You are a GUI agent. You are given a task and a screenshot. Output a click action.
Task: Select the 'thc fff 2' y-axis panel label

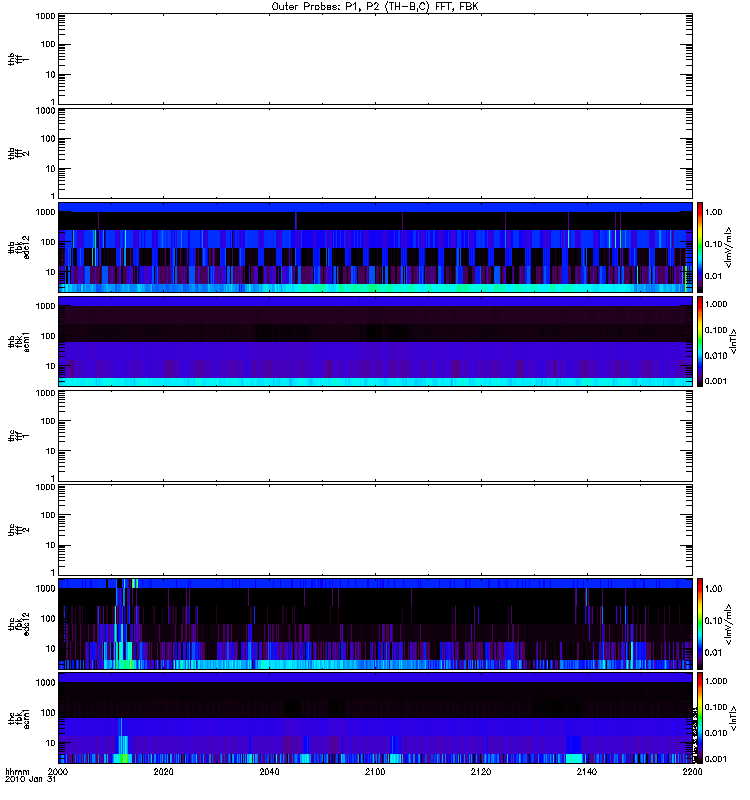tap(18, 530)
